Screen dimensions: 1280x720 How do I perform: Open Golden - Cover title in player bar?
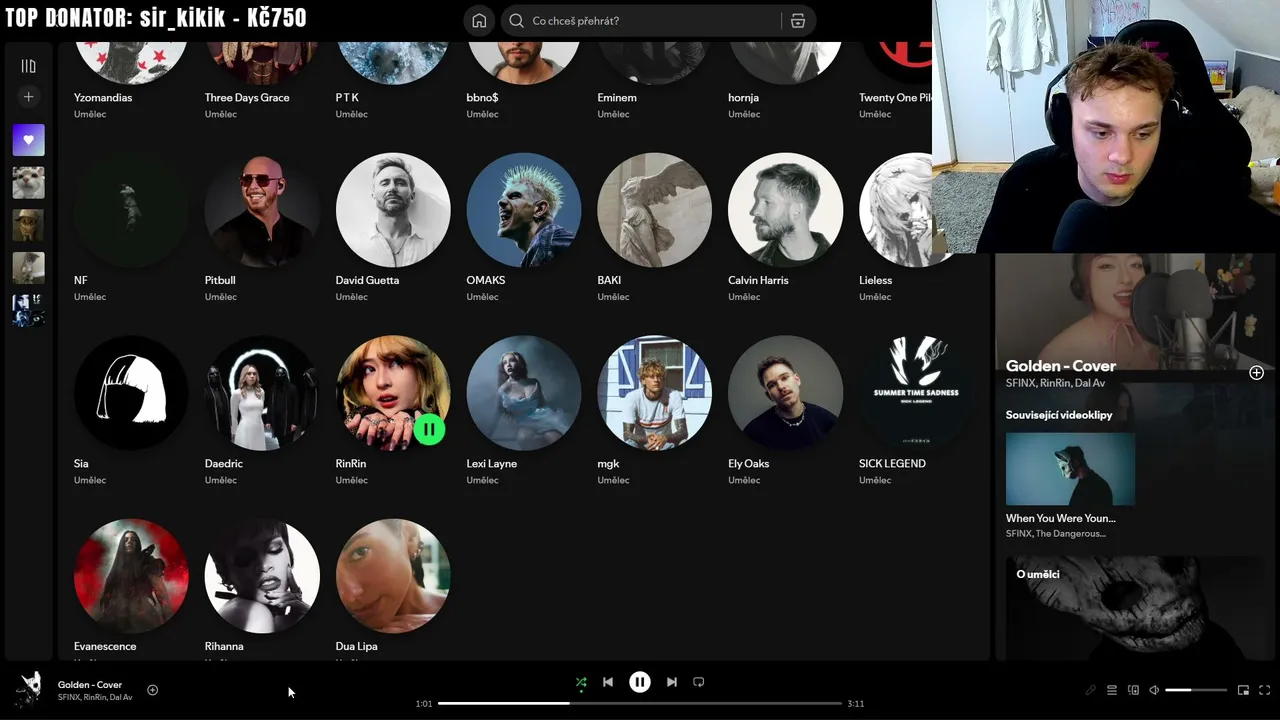90,685
